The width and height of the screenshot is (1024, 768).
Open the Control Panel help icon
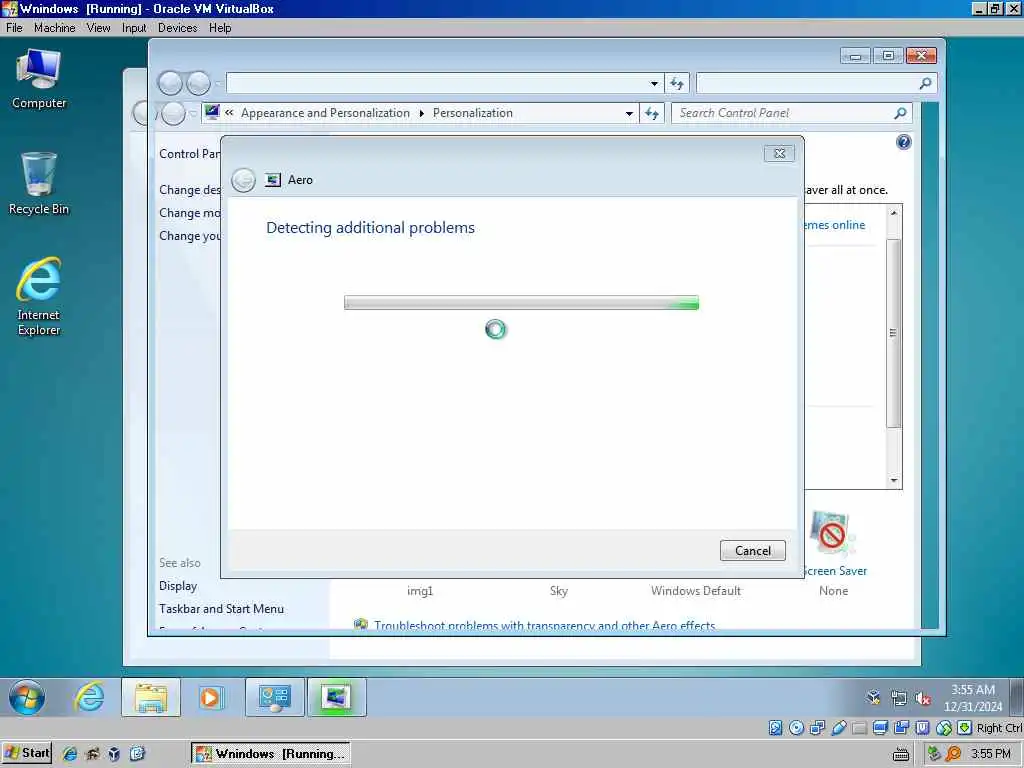pos(904,142)
